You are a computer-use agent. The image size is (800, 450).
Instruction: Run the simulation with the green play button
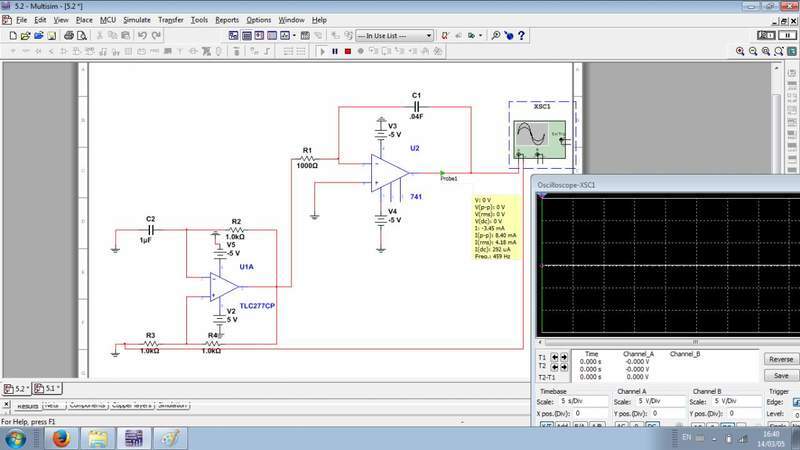(x=322, y=51)
